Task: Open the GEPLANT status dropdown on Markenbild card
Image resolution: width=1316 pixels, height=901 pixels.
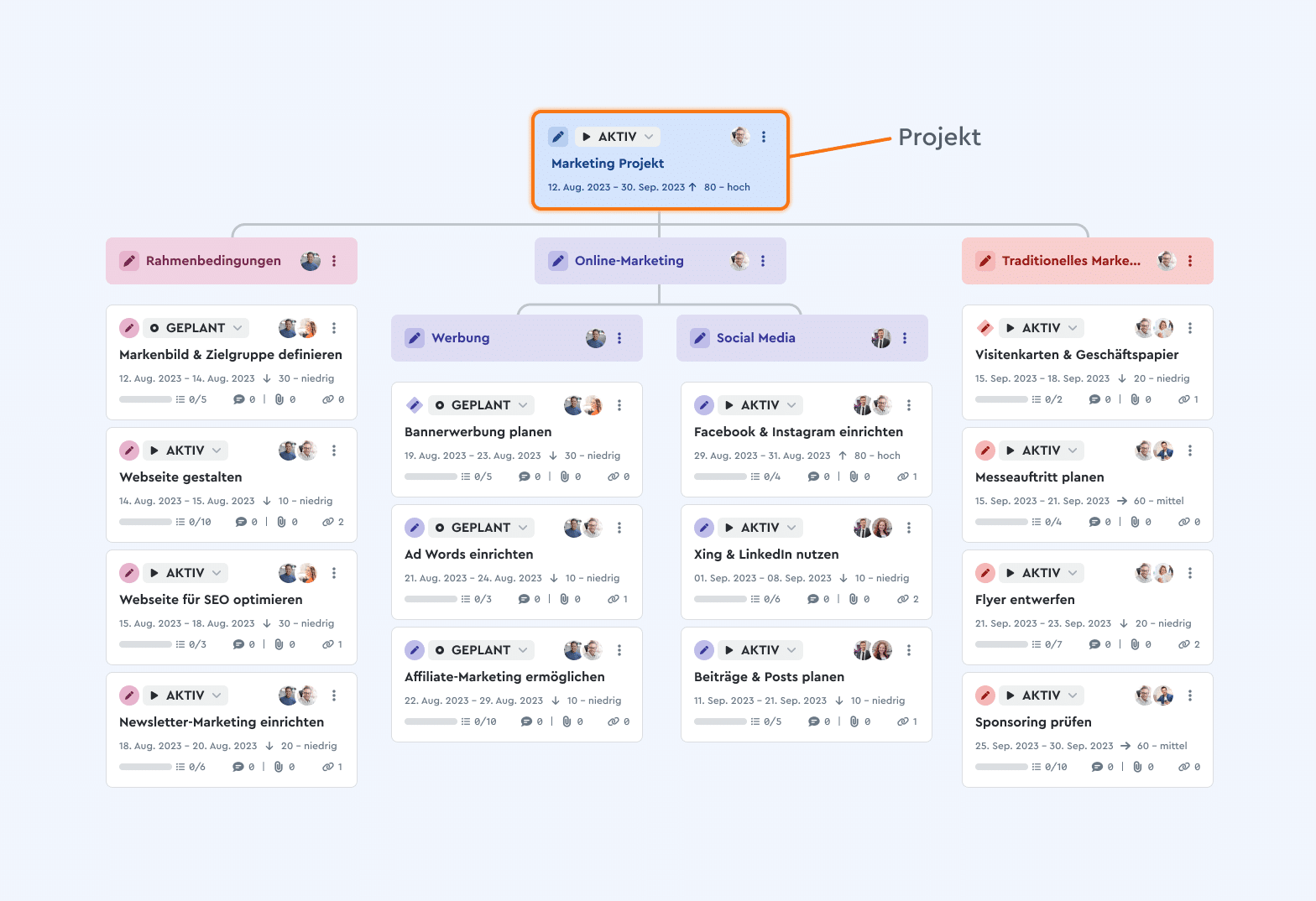Action: (196, 328)
